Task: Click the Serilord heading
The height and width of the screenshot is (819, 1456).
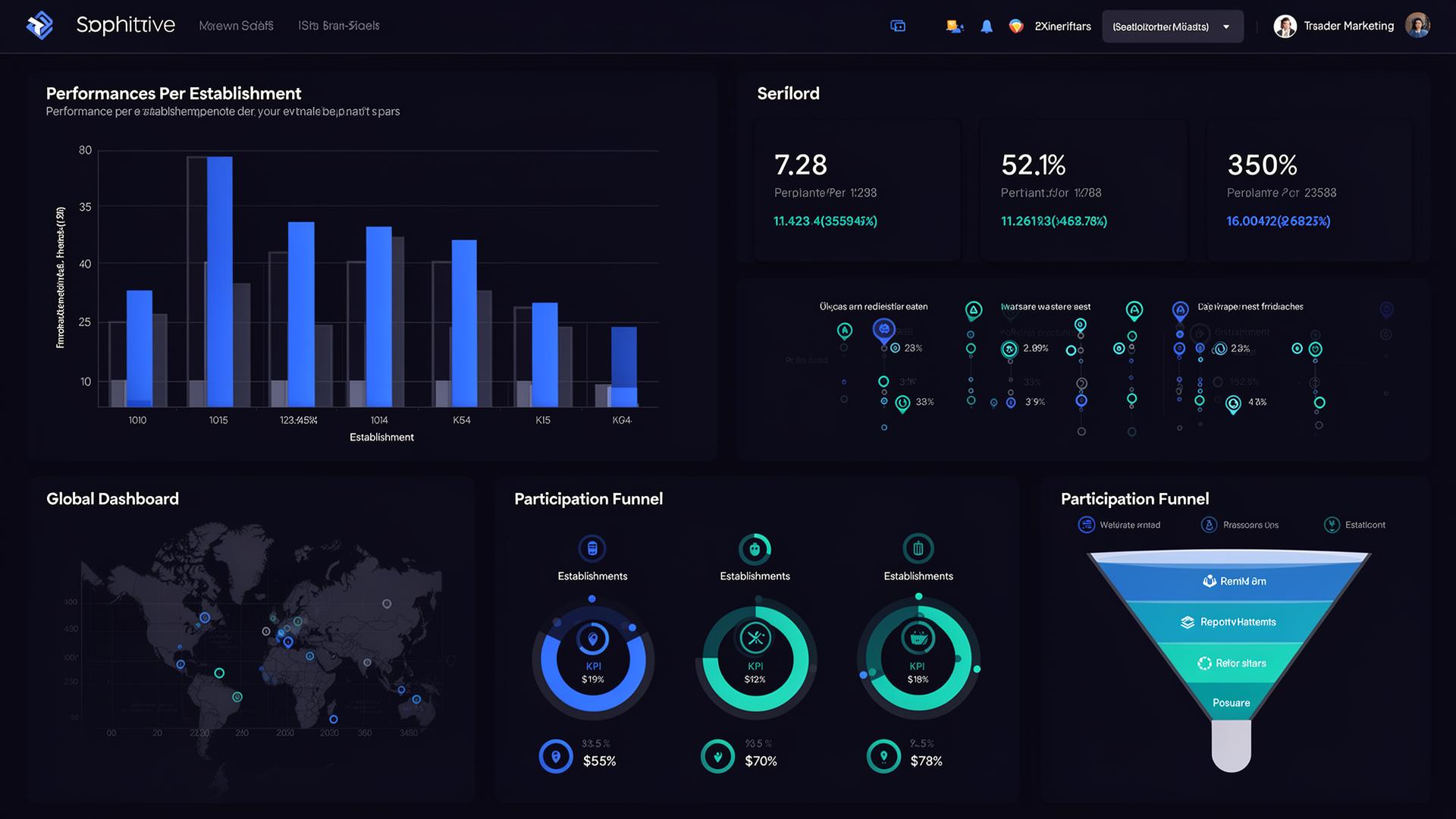Action: [788, 93]
